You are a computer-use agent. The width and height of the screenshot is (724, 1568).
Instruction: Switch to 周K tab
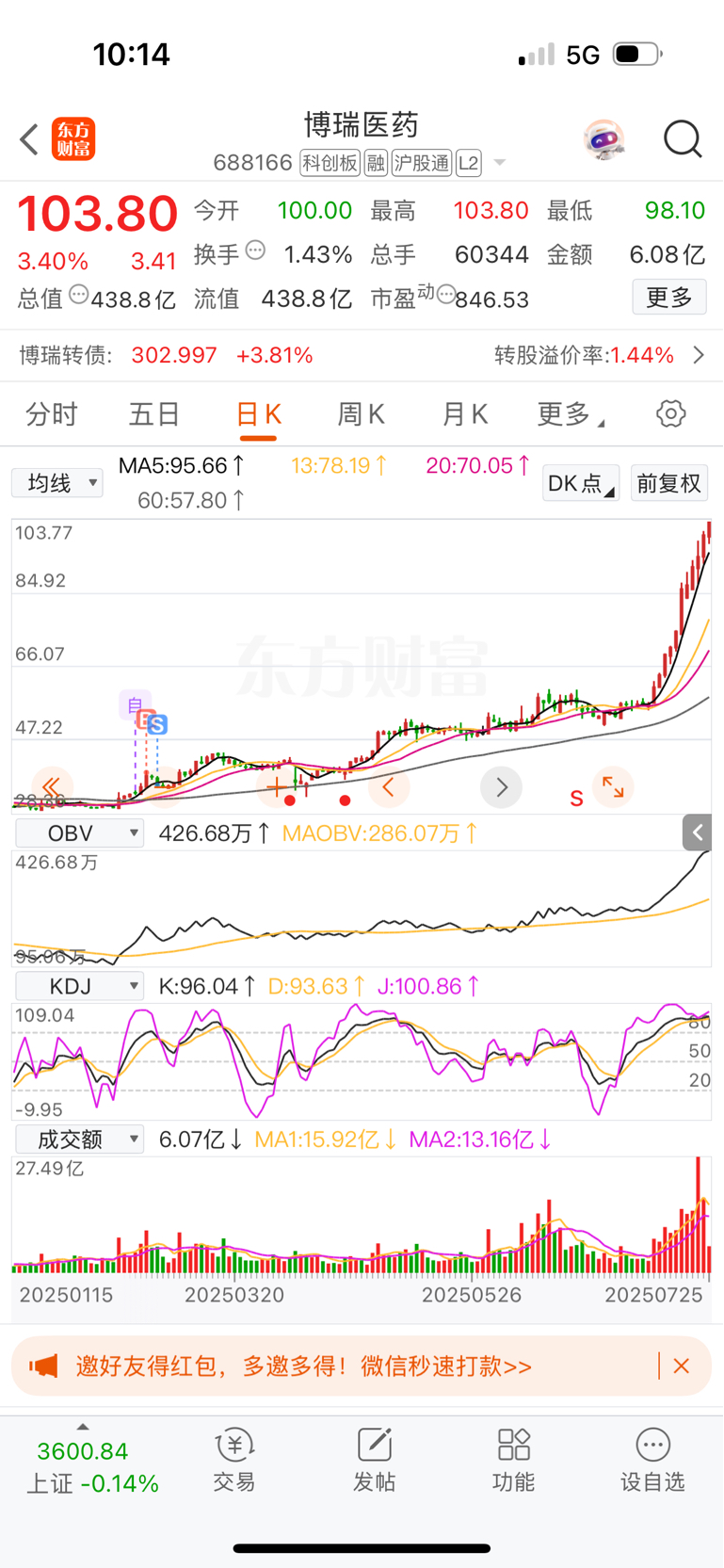point(362,413)
